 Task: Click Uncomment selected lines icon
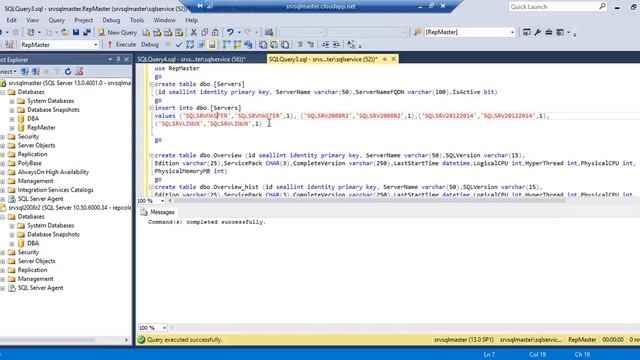[x=311, y=44]
